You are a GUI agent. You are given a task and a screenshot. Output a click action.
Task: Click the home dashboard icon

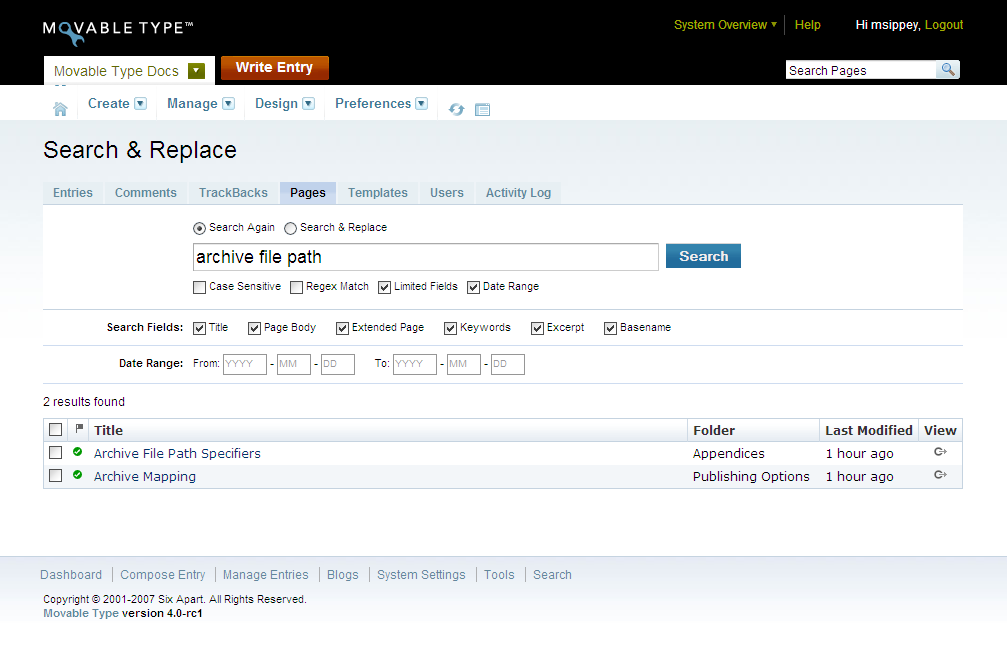coord(60,109)
